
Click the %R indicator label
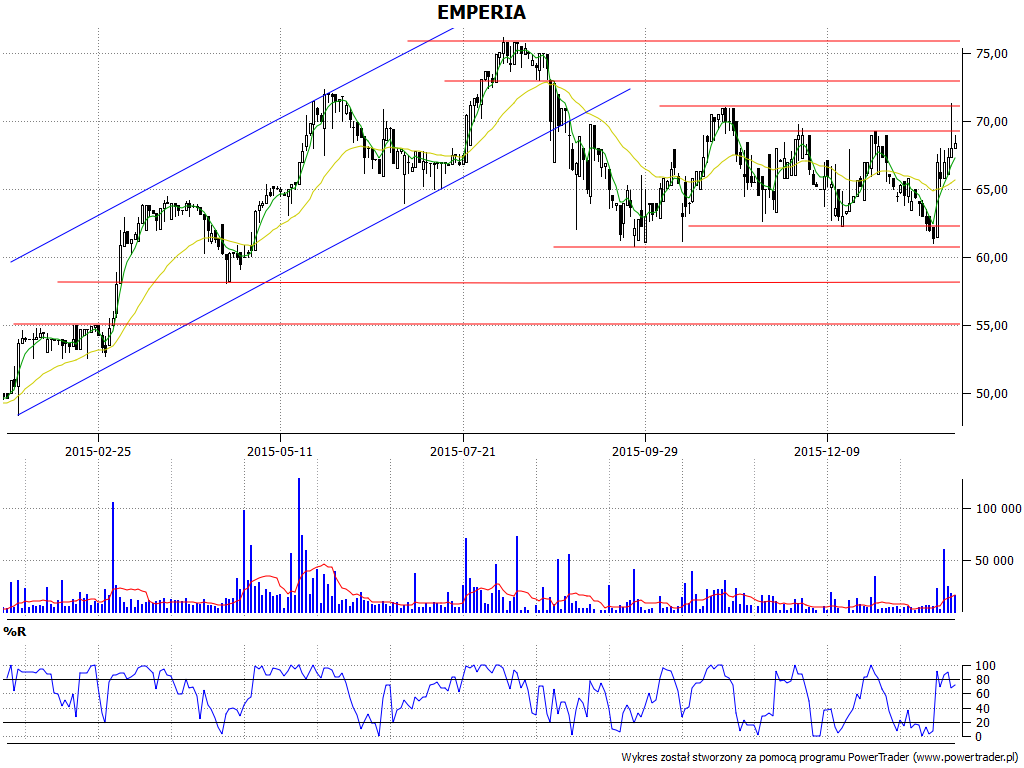point(14,632)
